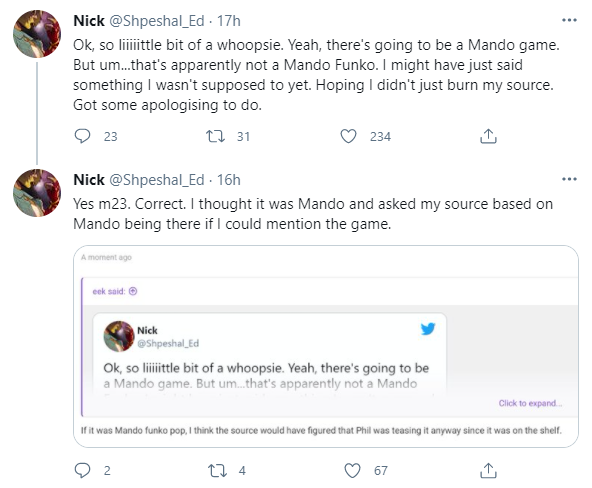This screenshot has height=488, width=592.
Task: Reply to the second tweet about m23
Action: [x=82, y=470]
